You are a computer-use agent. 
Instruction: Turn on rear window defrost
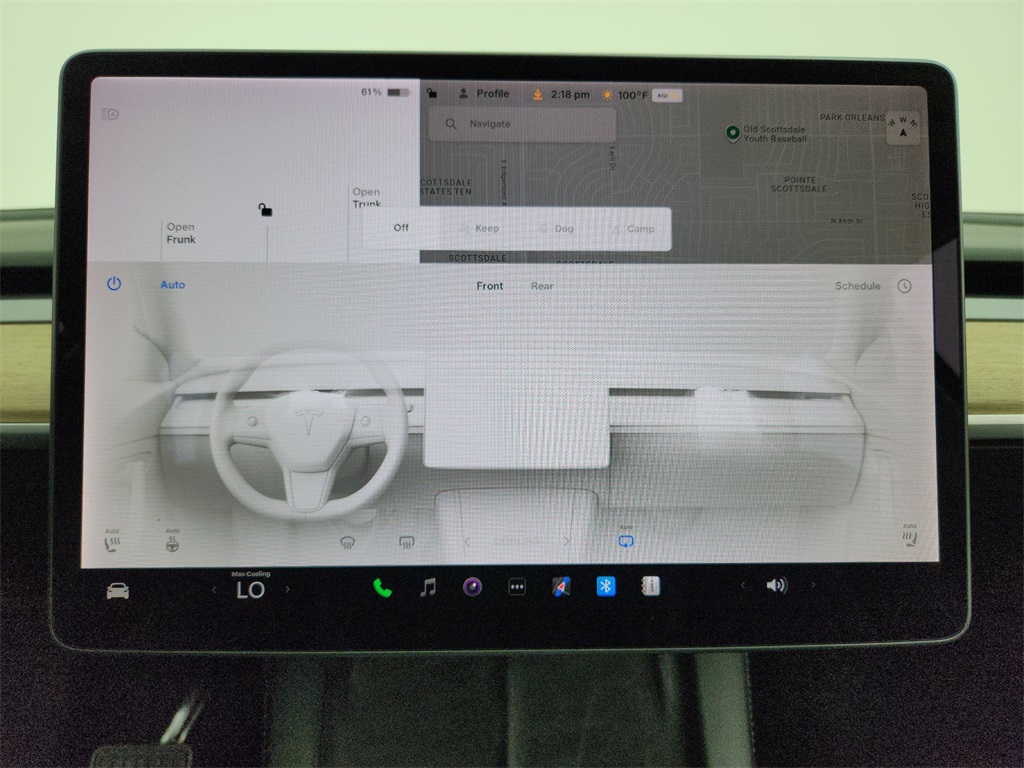406,542
